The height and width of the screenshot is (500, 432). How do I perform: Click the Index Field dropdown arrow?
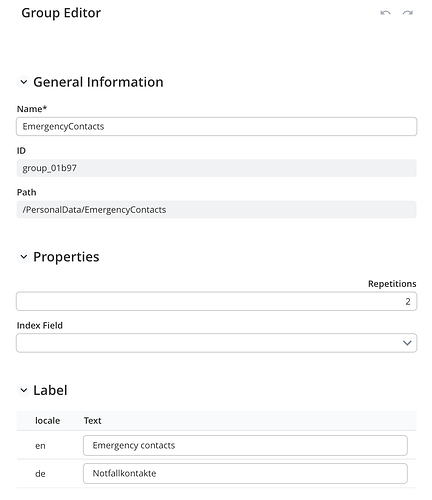click(407, 343)
